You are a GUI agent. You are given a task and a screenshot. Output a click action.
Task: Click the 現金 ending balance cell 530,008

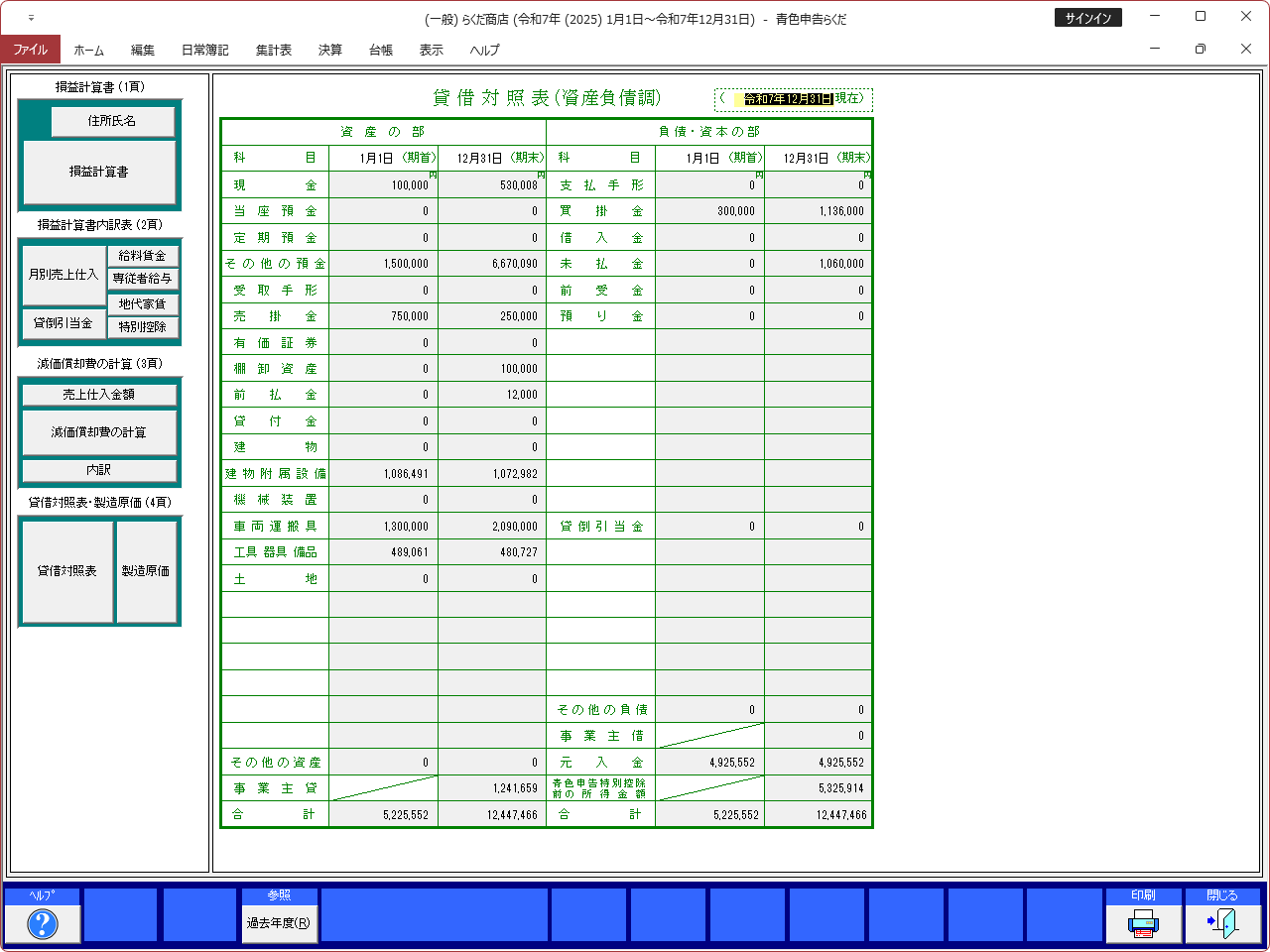tap(491, 185)
